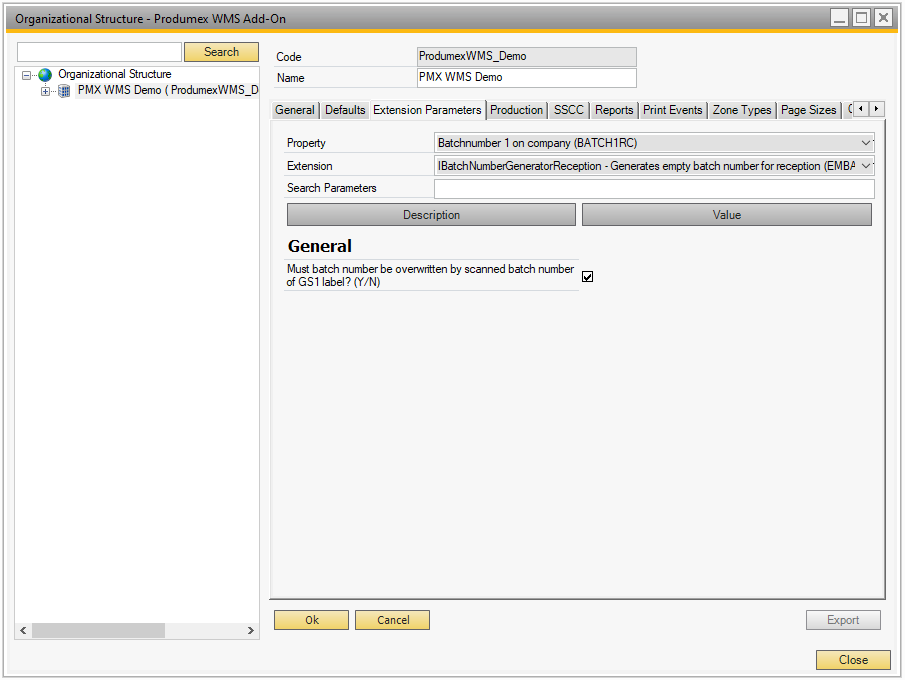Maximize the Organizational Structure window

(x=861, y=18)
